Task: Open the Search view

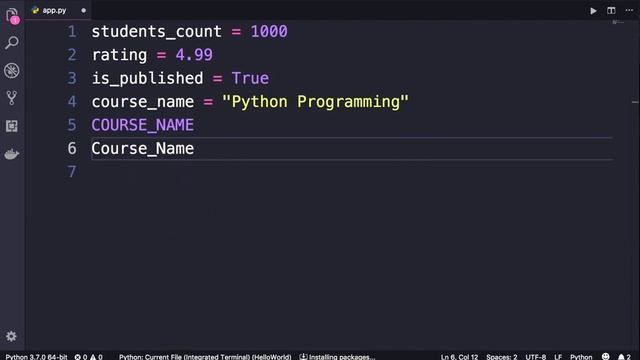Action: click(x=12, y=42)
